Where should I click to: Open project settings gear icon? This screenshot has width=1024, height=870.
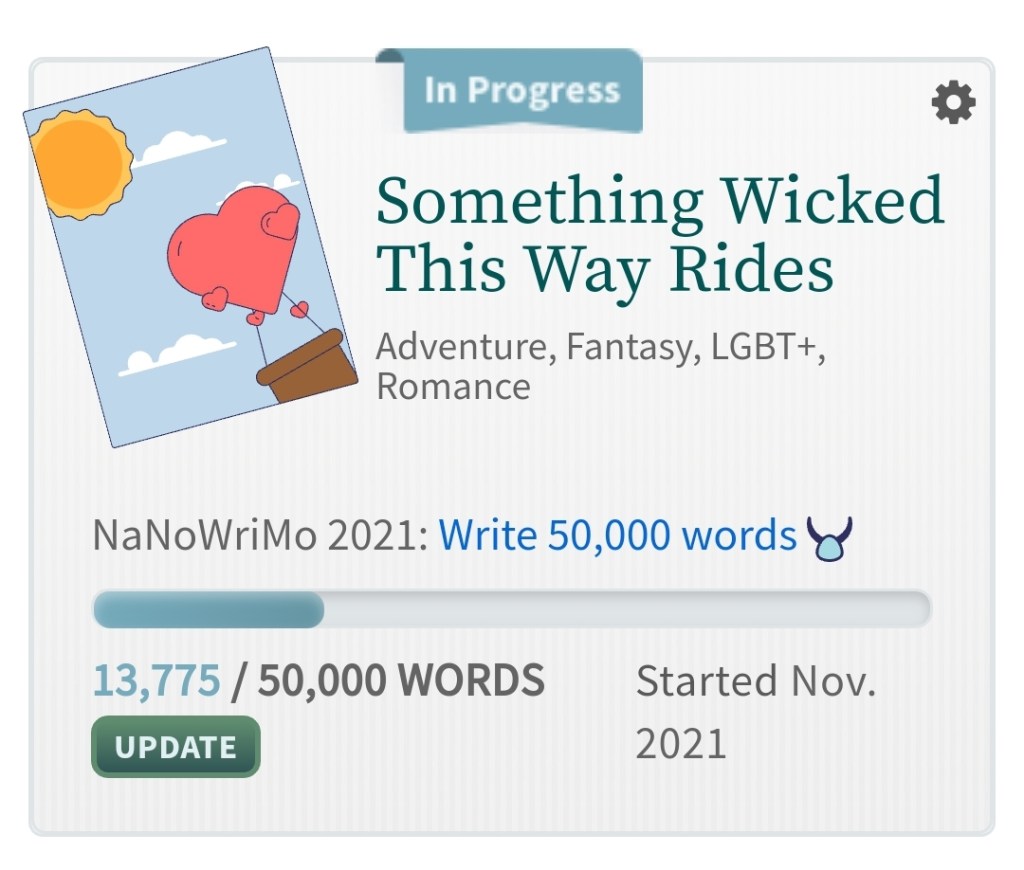click(x=953, y=102)
